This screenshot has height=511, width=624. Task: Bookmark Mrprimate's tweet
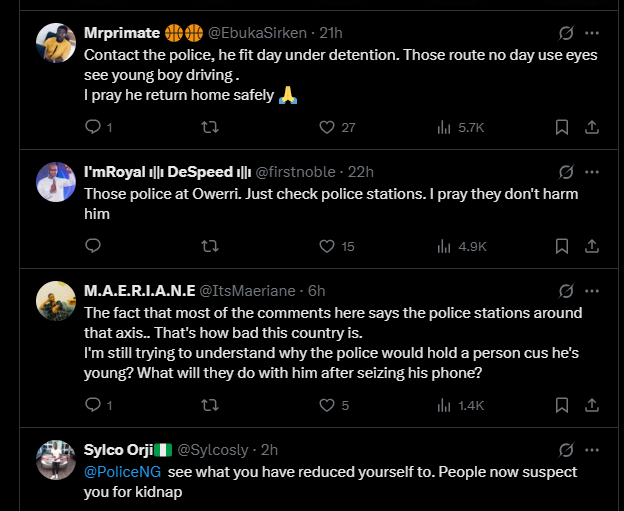562,127
